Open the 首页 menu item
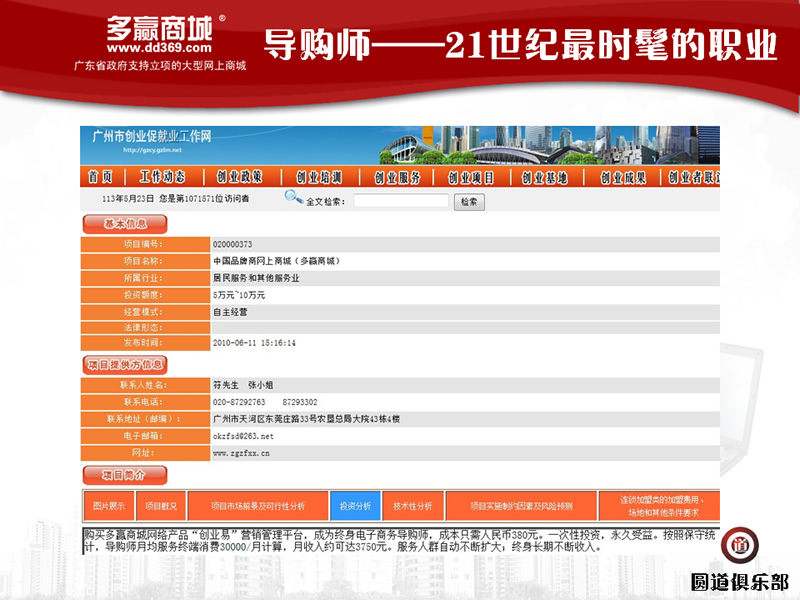Viewport: 800px width, 600px height. point(100,177)
